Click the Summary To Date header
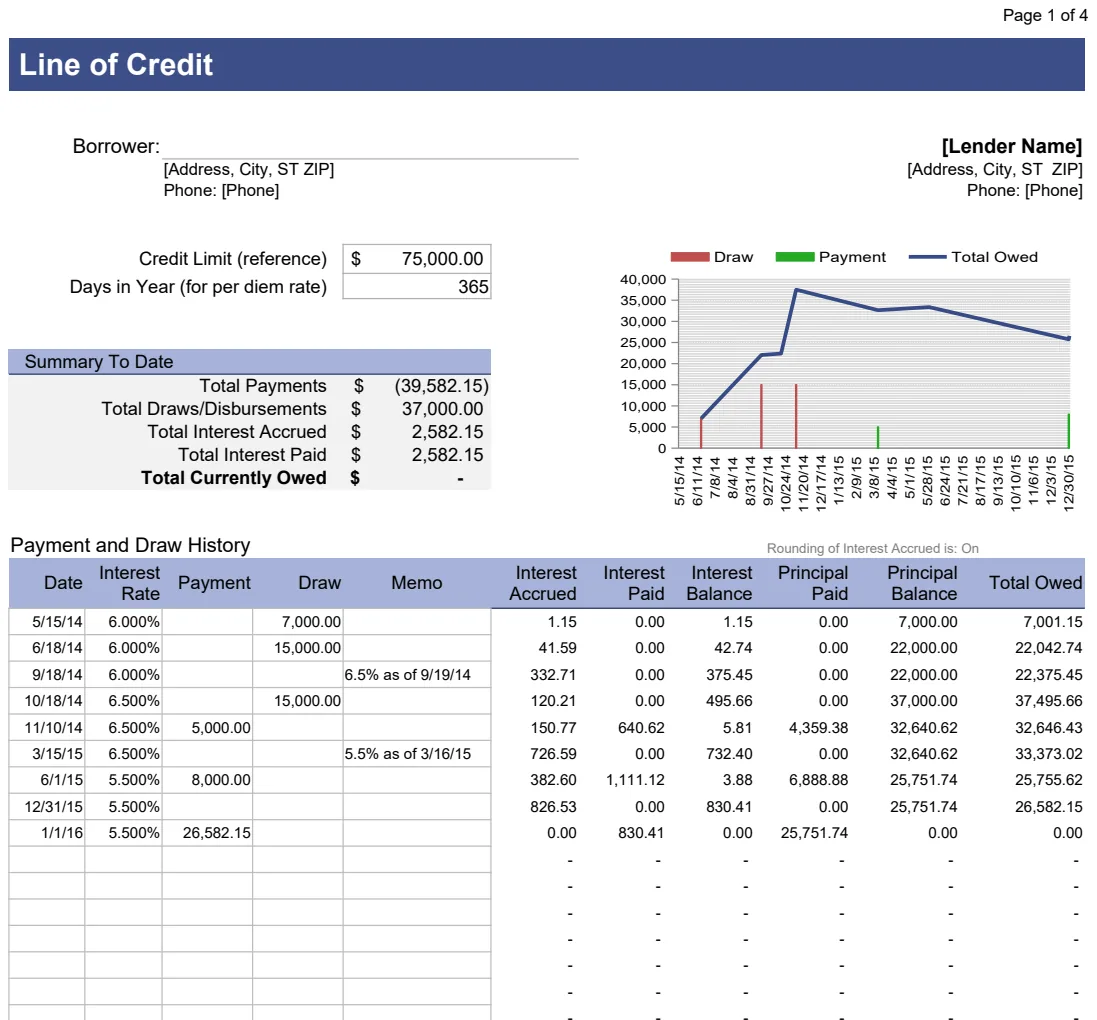 coord(250,362)
